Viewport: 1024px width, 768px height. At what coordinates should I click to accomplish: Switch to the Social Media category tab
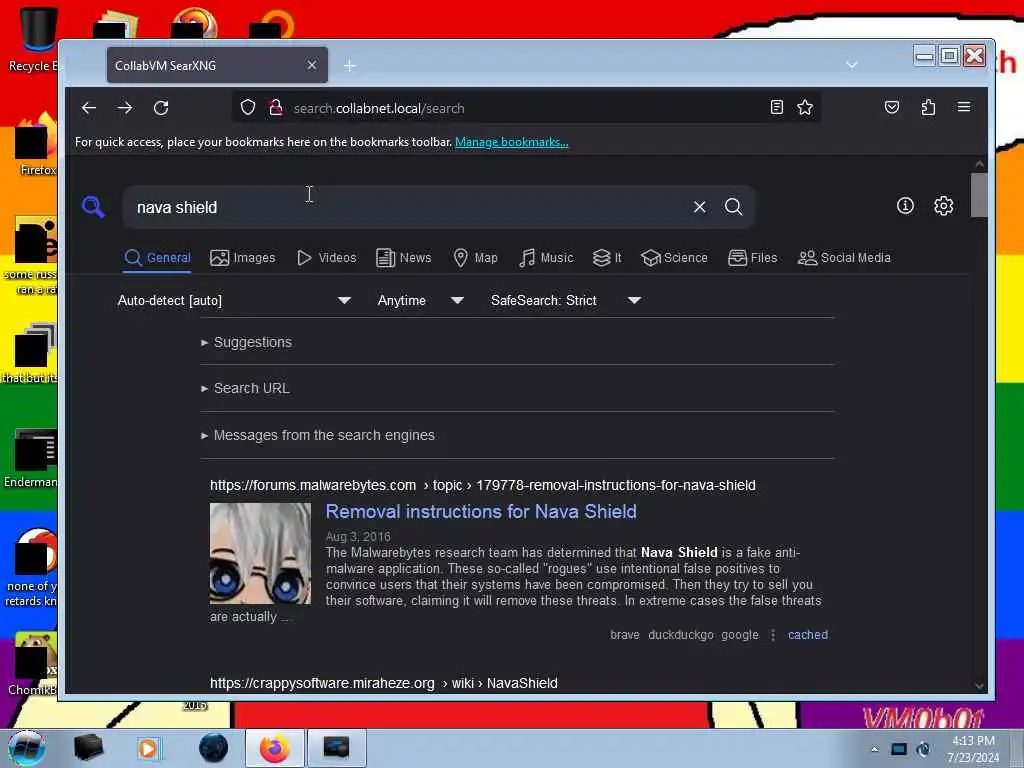tap(844, 258)
